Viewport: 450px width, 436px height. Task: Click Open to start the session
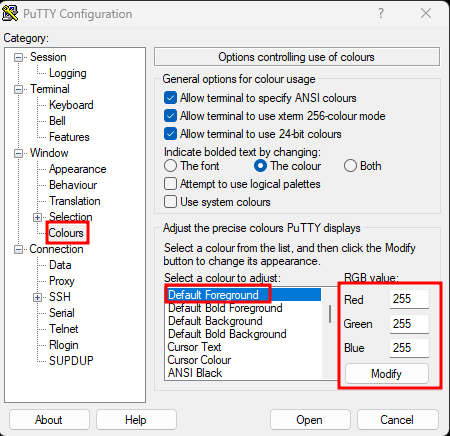coord(310,420)
